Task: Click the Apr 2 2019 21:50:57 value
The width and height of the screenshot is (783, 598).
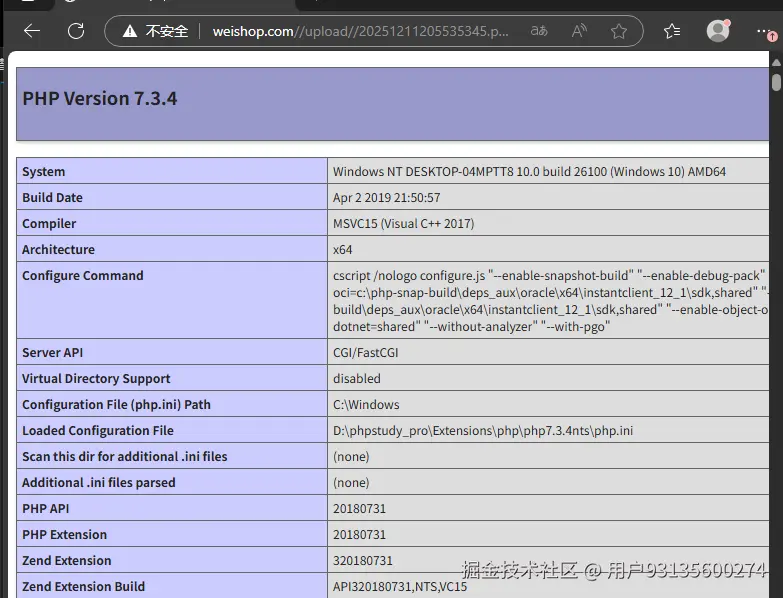Action: coord(387,198)
